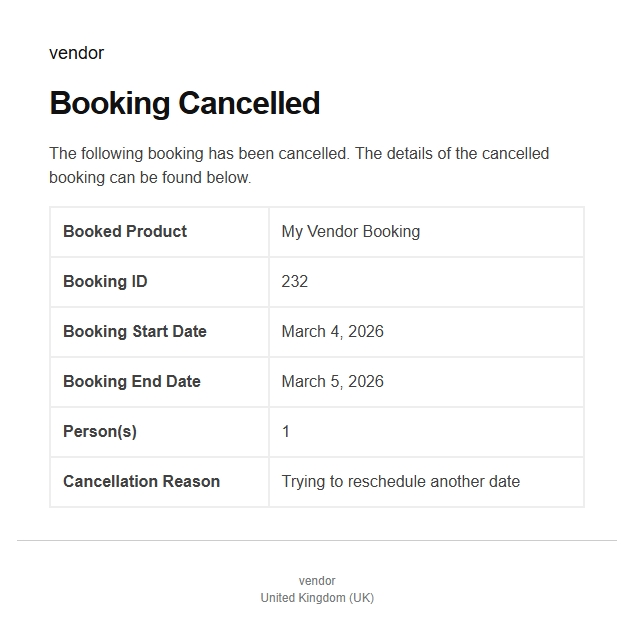632x630 pixels.
Task: Click the Booking Cancelled heading
Action: tap(184, 103)
